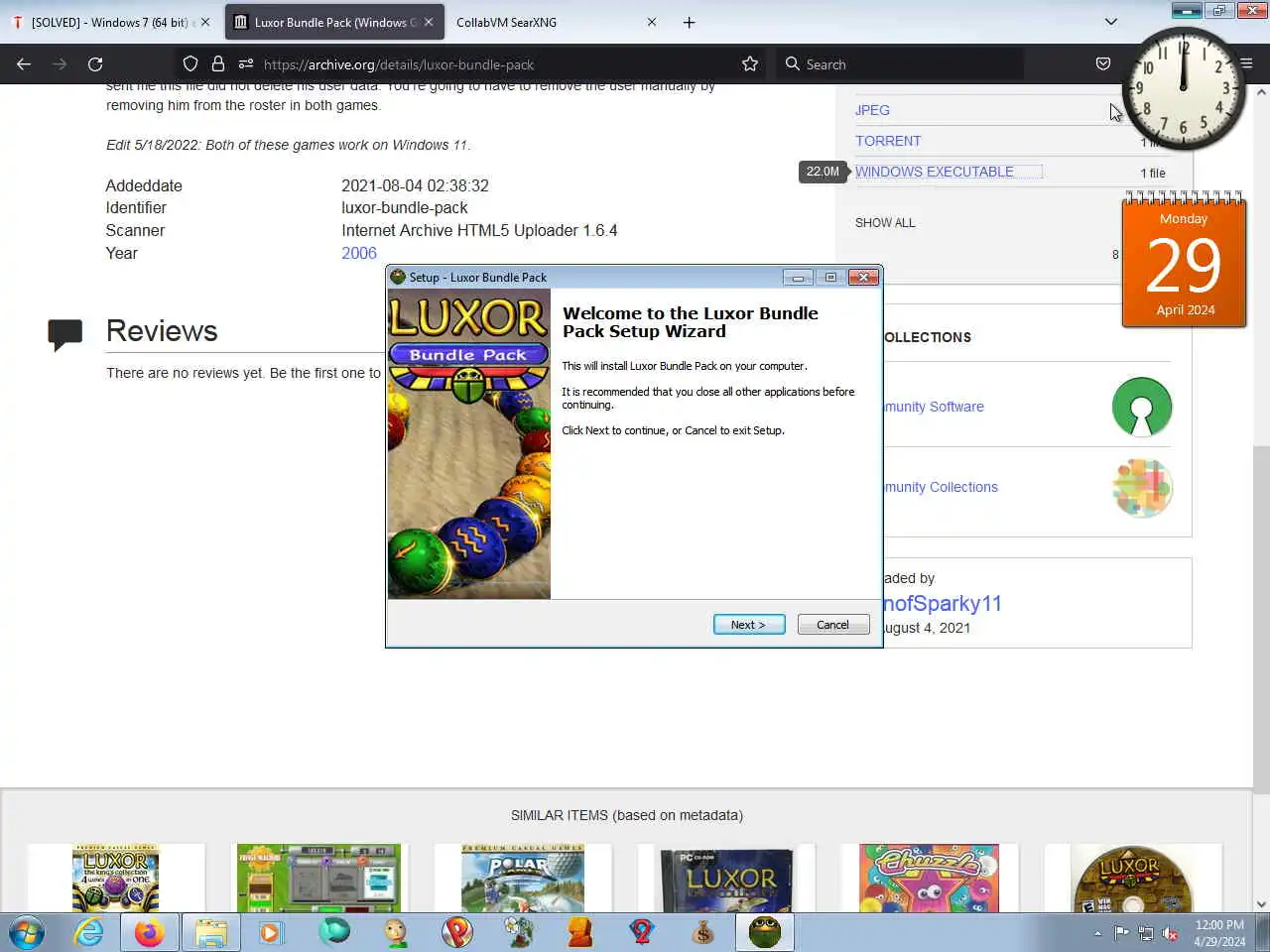Screen dimensions: 1270x952
Task: Open the orange-red game taskbar icon
Action: point(580,932)
